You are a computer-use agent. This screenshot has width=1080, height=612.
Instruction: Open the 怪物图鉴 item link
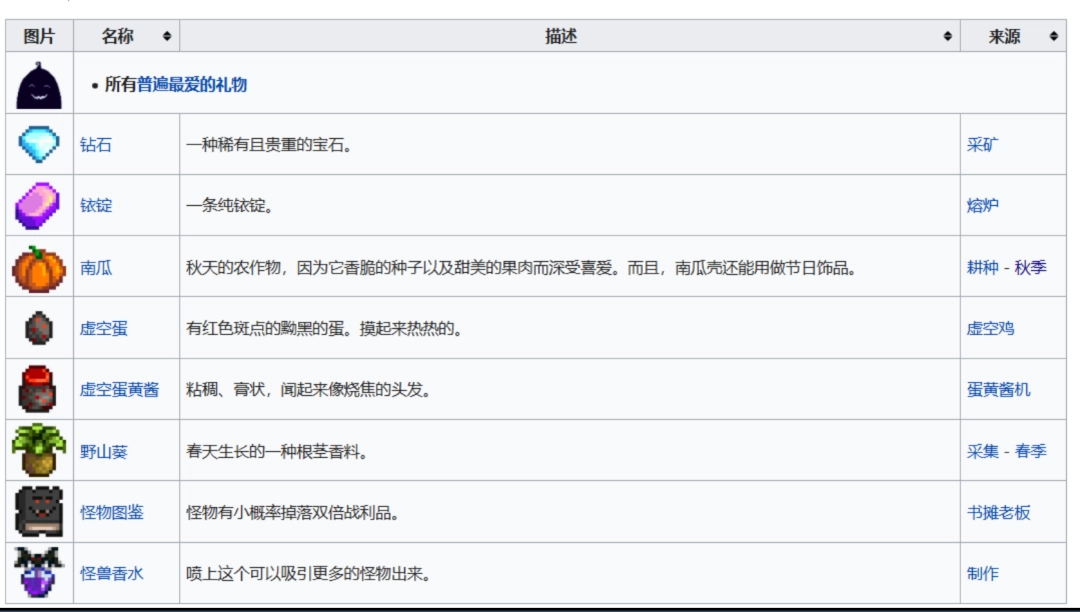click(x=112, y=512)
